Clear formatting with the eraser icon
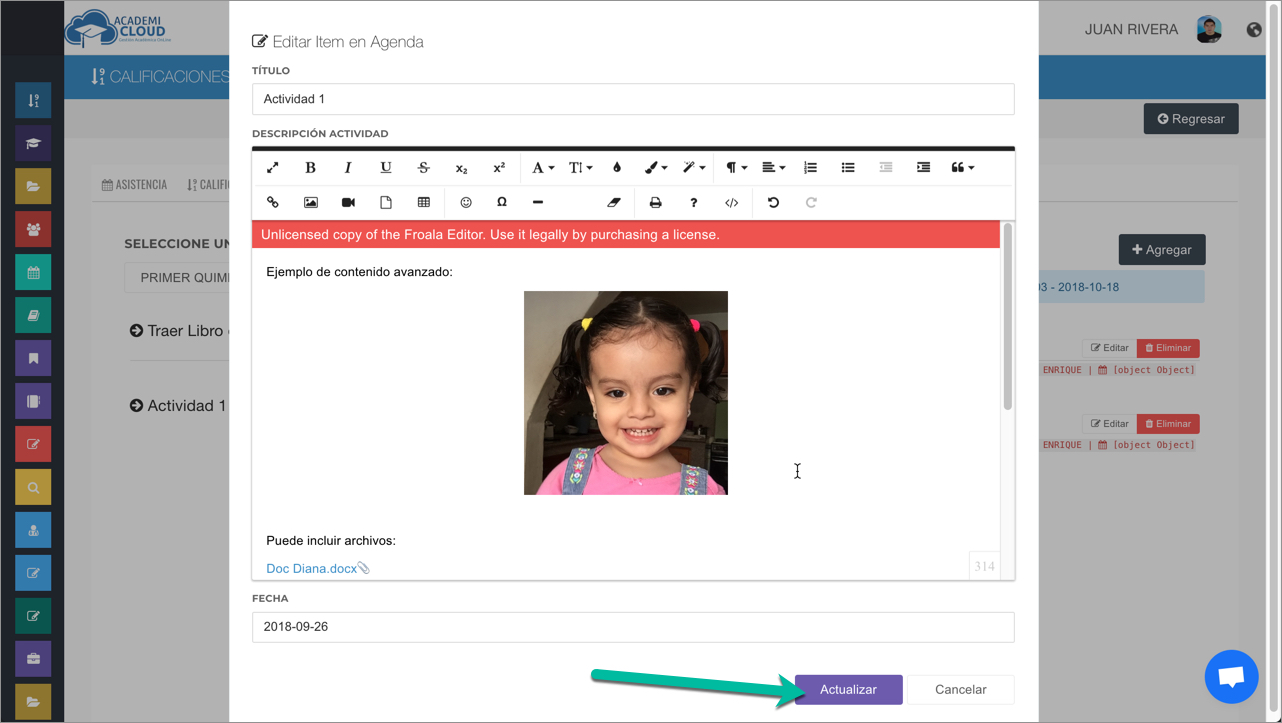The width and height of the screenshot is (1282, 723). [x=614, y=202]
